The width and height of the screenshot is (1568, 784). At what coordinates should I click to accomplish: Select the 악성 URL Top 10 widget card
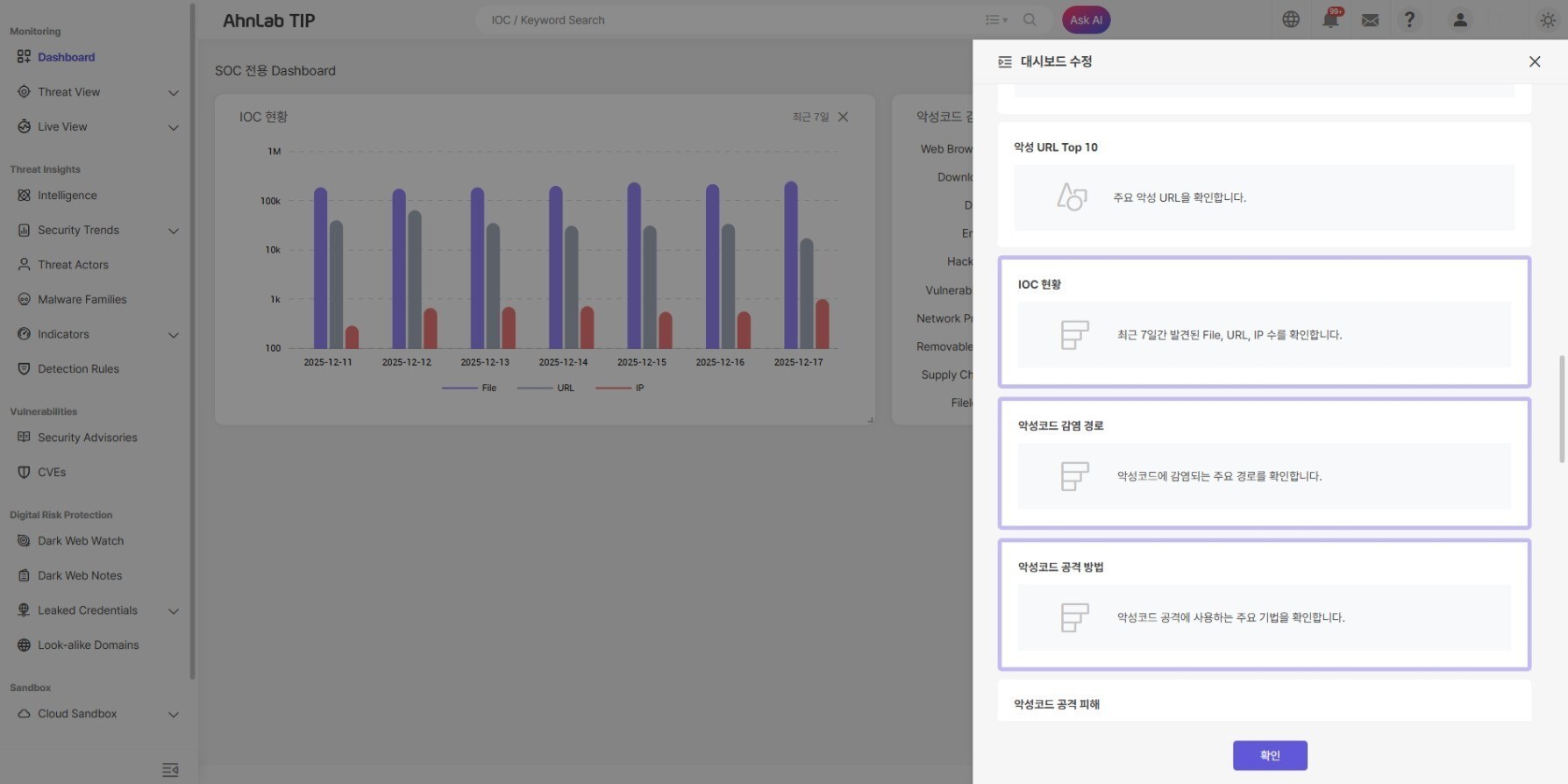[1265, 184]
